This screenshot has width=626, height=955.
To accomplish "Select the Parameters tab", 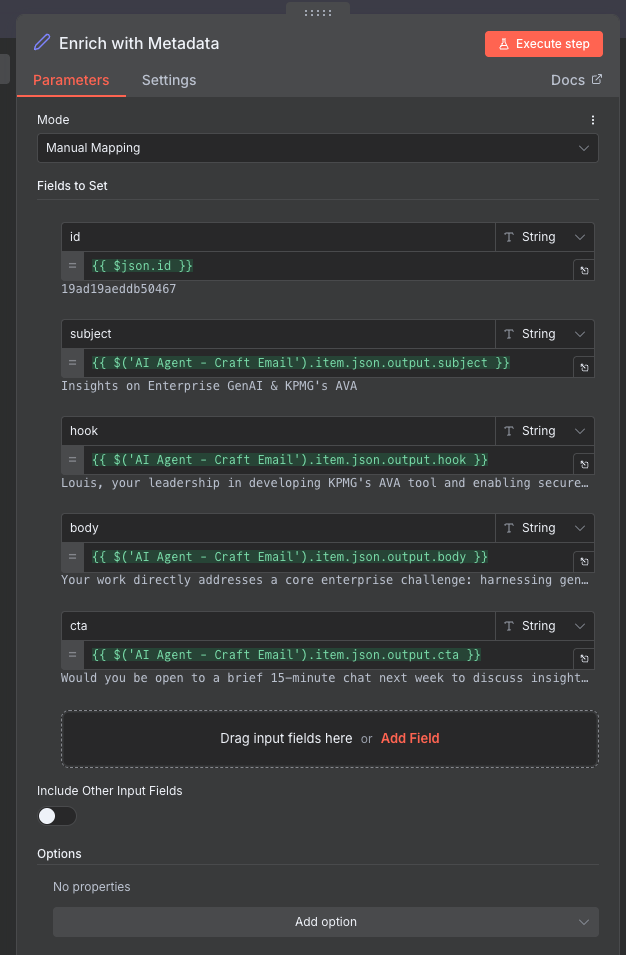I will click(x=71, y=80).
